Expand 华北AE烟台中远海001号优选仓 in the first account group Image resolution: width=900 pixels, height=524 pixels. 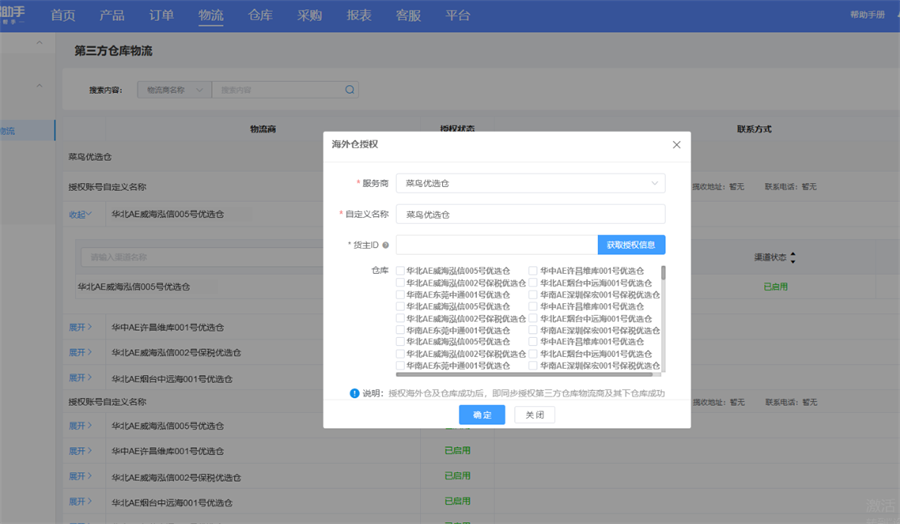click(x=80, y=378)
